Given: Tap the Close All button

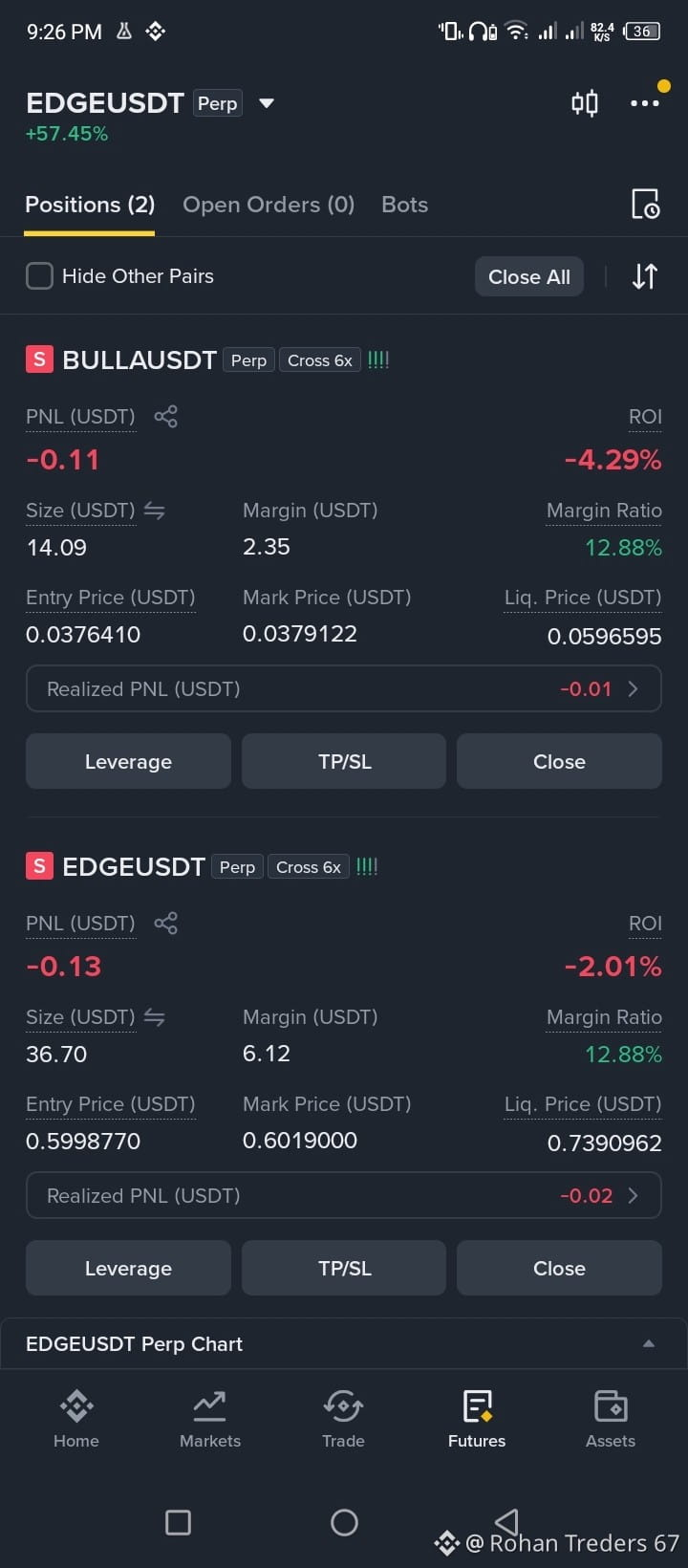Looking at the screenshot, I should click(529, 276).
